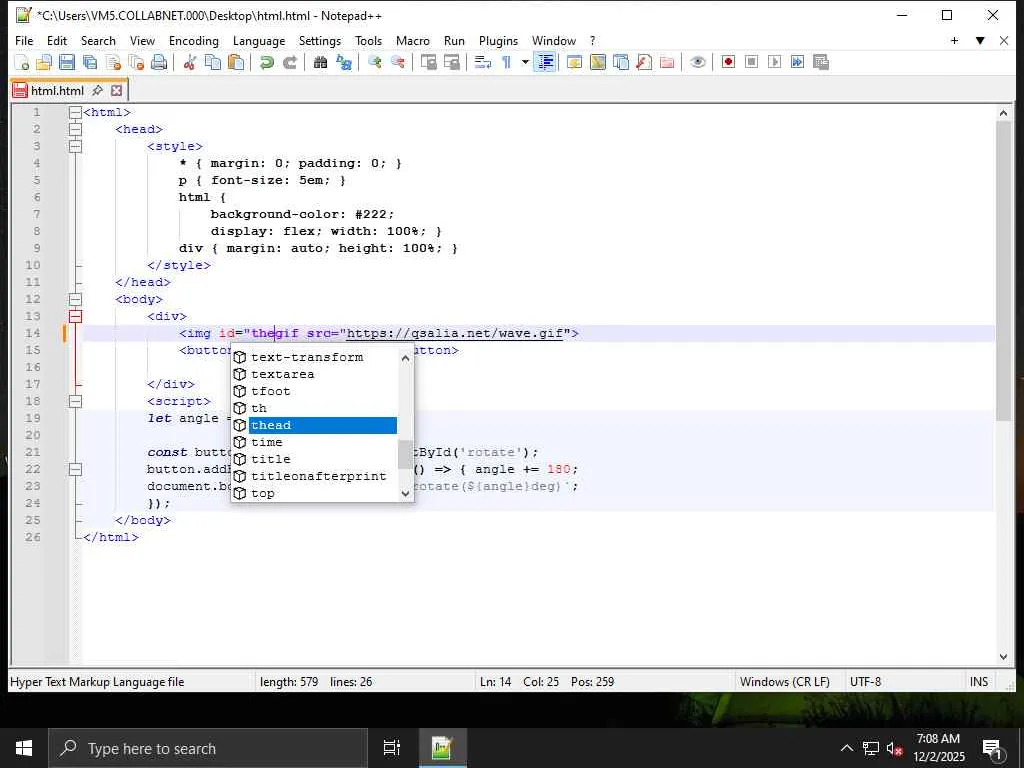
Task: Collapse the fold marker on line 22
Action: point(75,469)
